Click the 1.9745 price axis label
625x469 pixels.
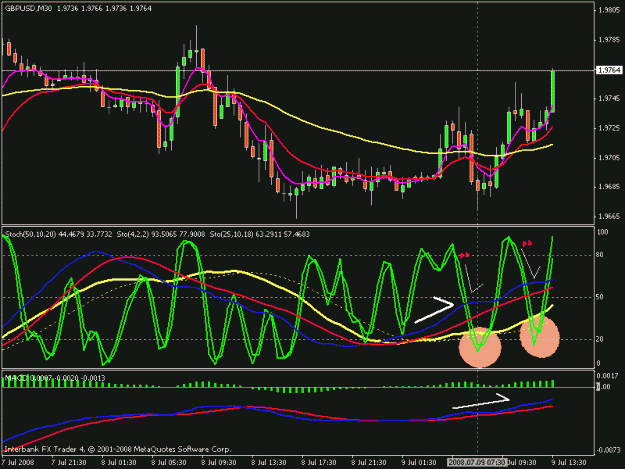(x=609, y=98)
